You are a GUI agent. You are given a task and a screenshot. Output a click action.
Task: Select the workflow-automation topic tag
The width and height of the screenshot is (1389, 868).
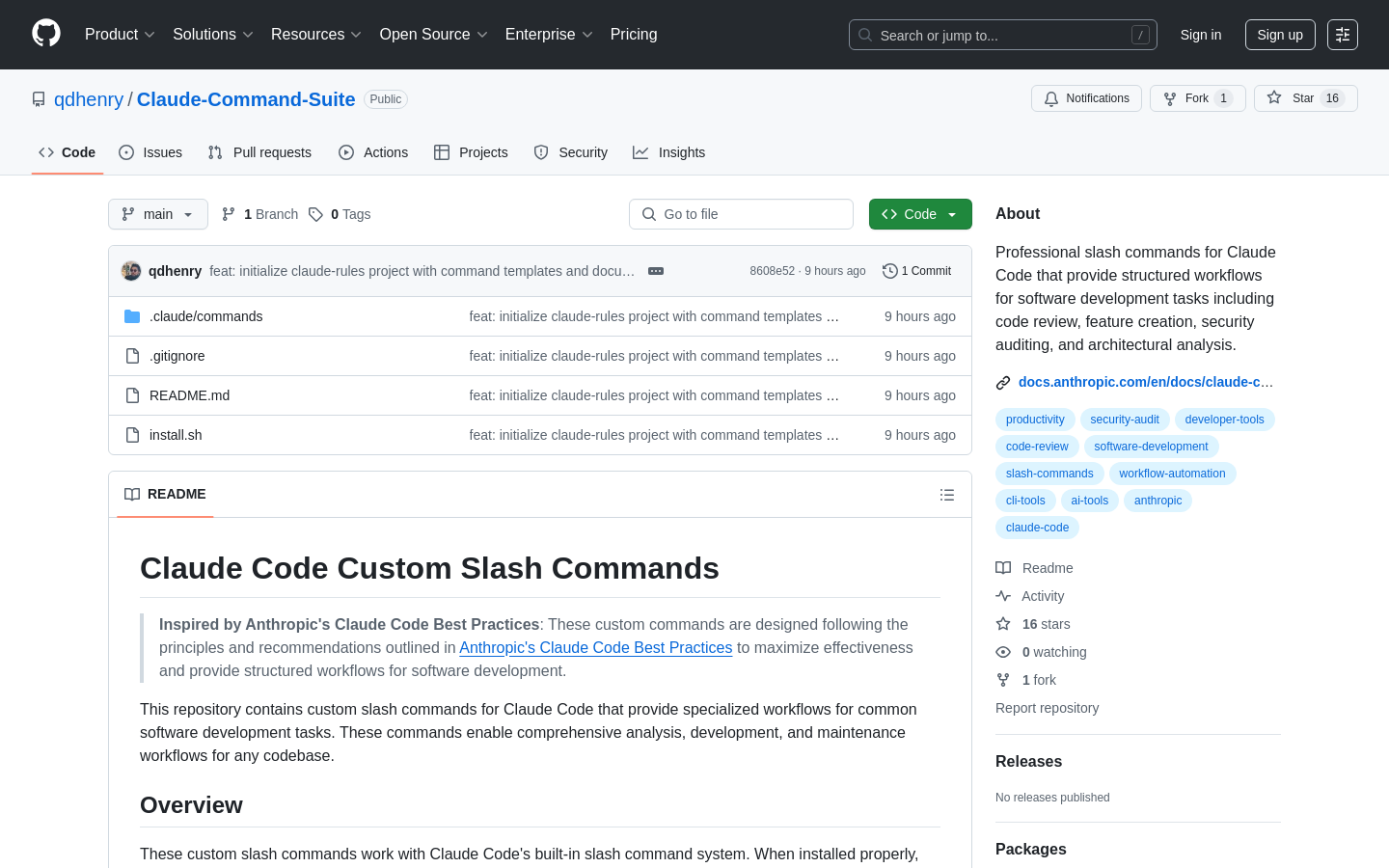coord(1172,474)
